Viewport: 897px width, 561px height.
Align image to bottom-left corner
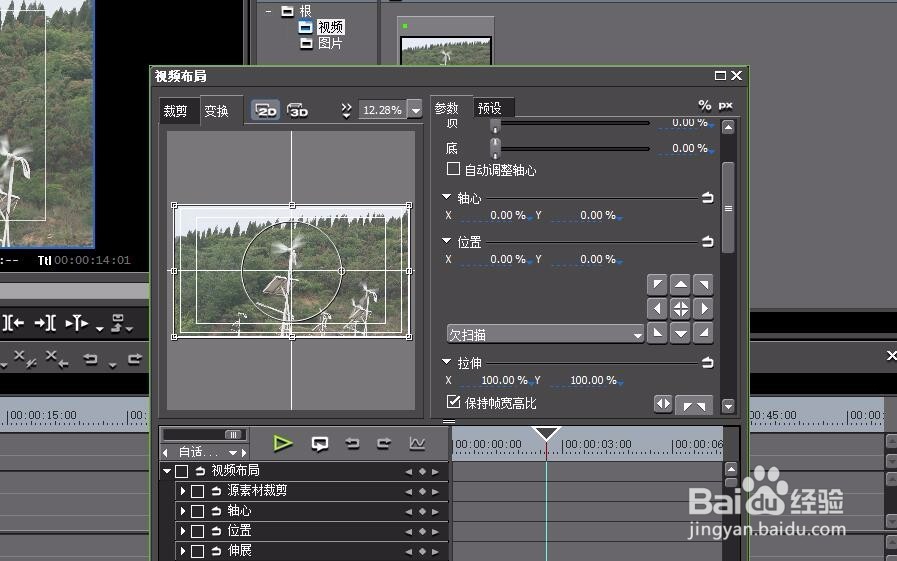point(657,333)
